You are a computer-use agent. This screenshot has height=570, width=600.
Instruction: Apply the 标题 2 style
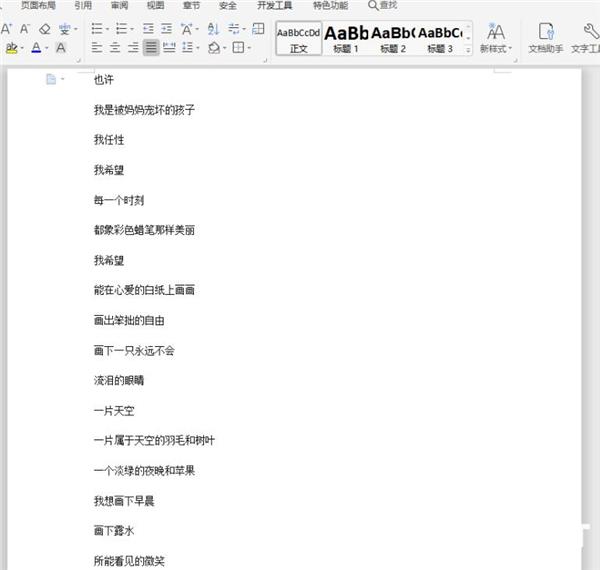point(393,38)
